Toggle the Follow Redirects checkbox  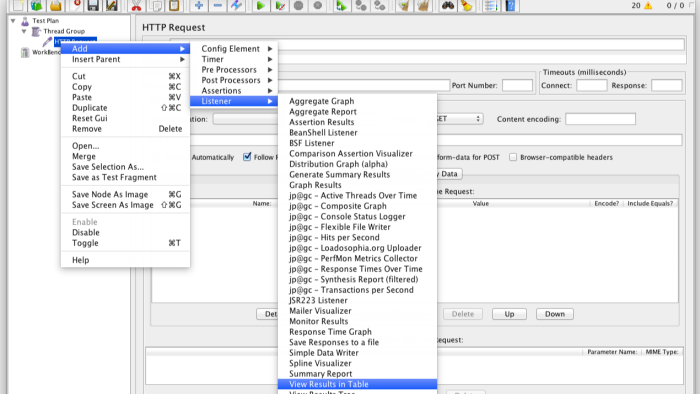(247, 157)
